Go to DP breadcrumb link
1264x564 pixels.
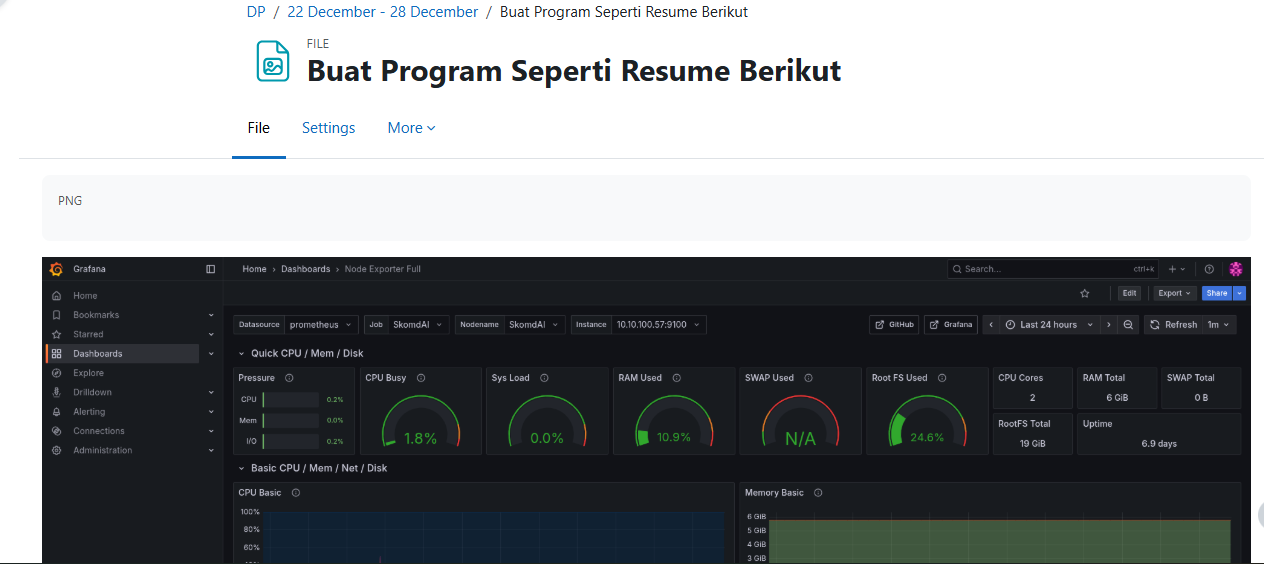tap(256, 12)
